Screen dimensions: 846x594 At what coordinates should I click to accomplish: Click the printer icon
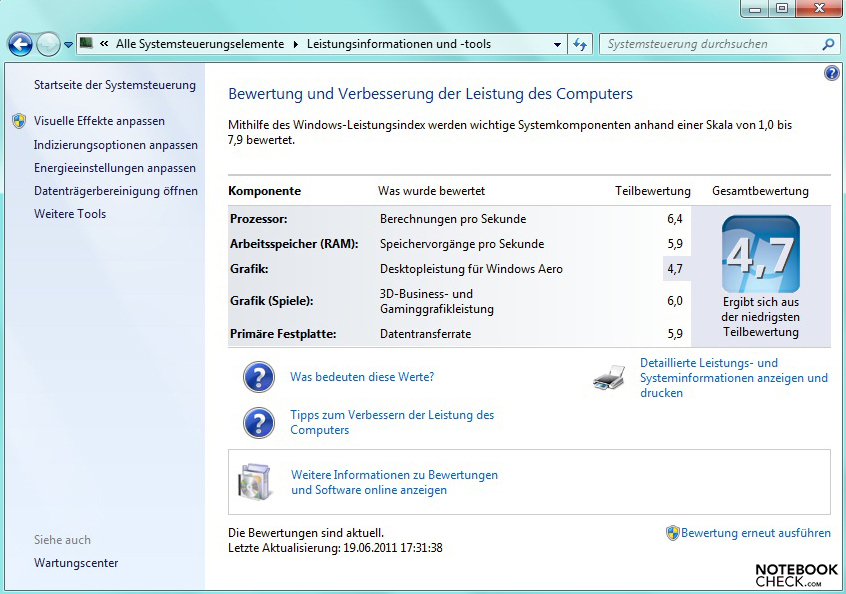tap(609, 378)
